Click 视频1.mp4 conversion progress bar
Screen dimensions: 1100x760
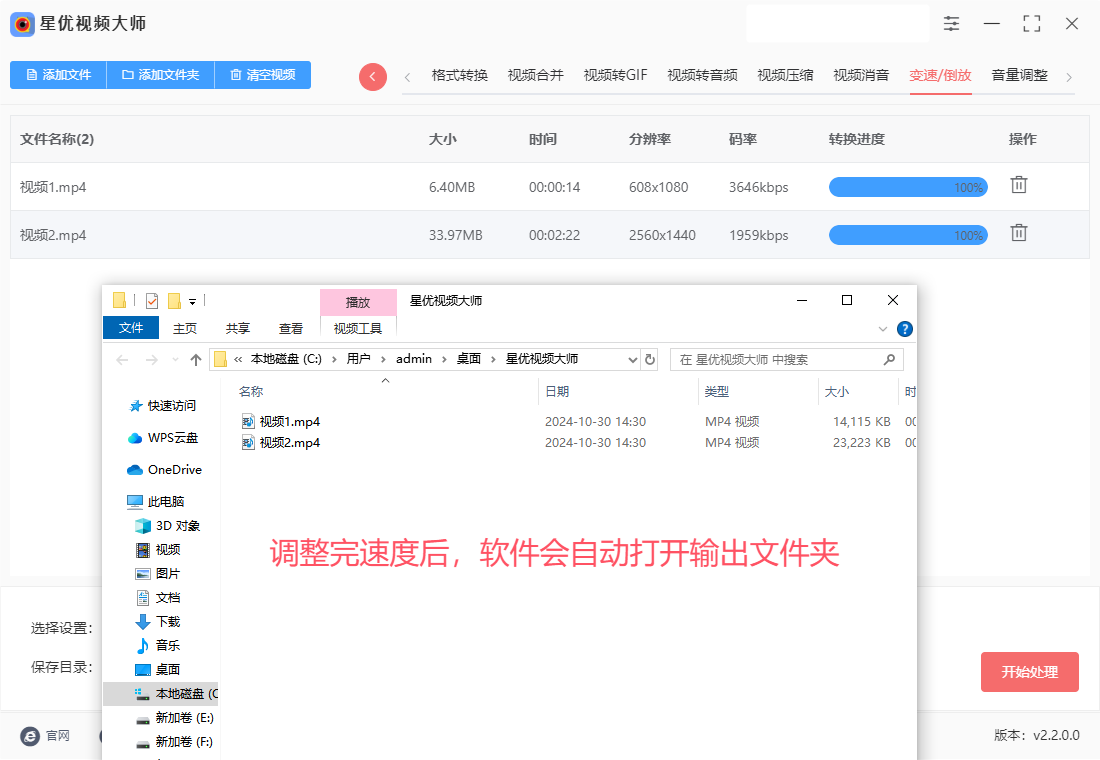point(908,187)
